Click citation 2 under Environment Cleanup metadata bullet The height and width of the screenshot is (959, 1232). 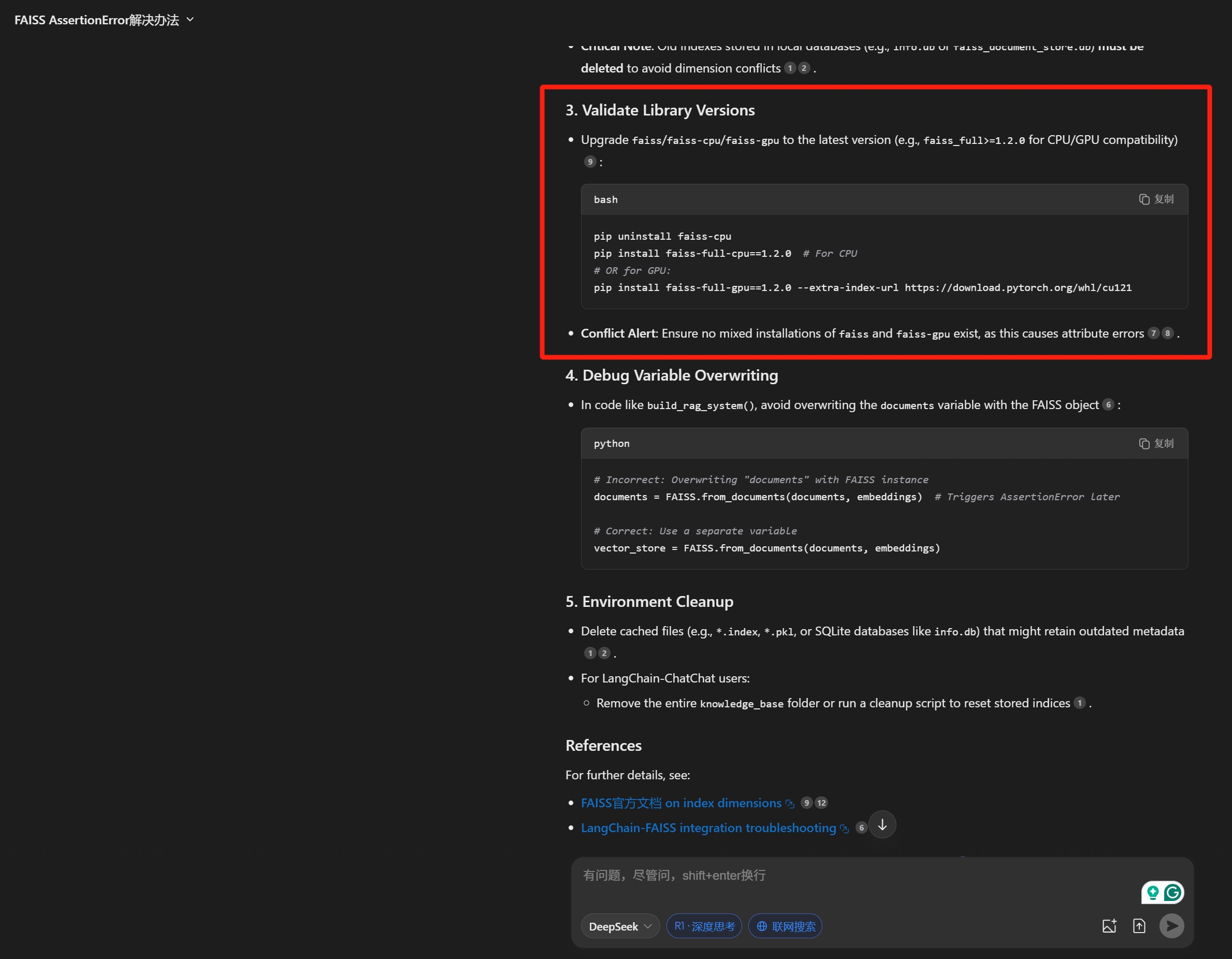[604, 653]
